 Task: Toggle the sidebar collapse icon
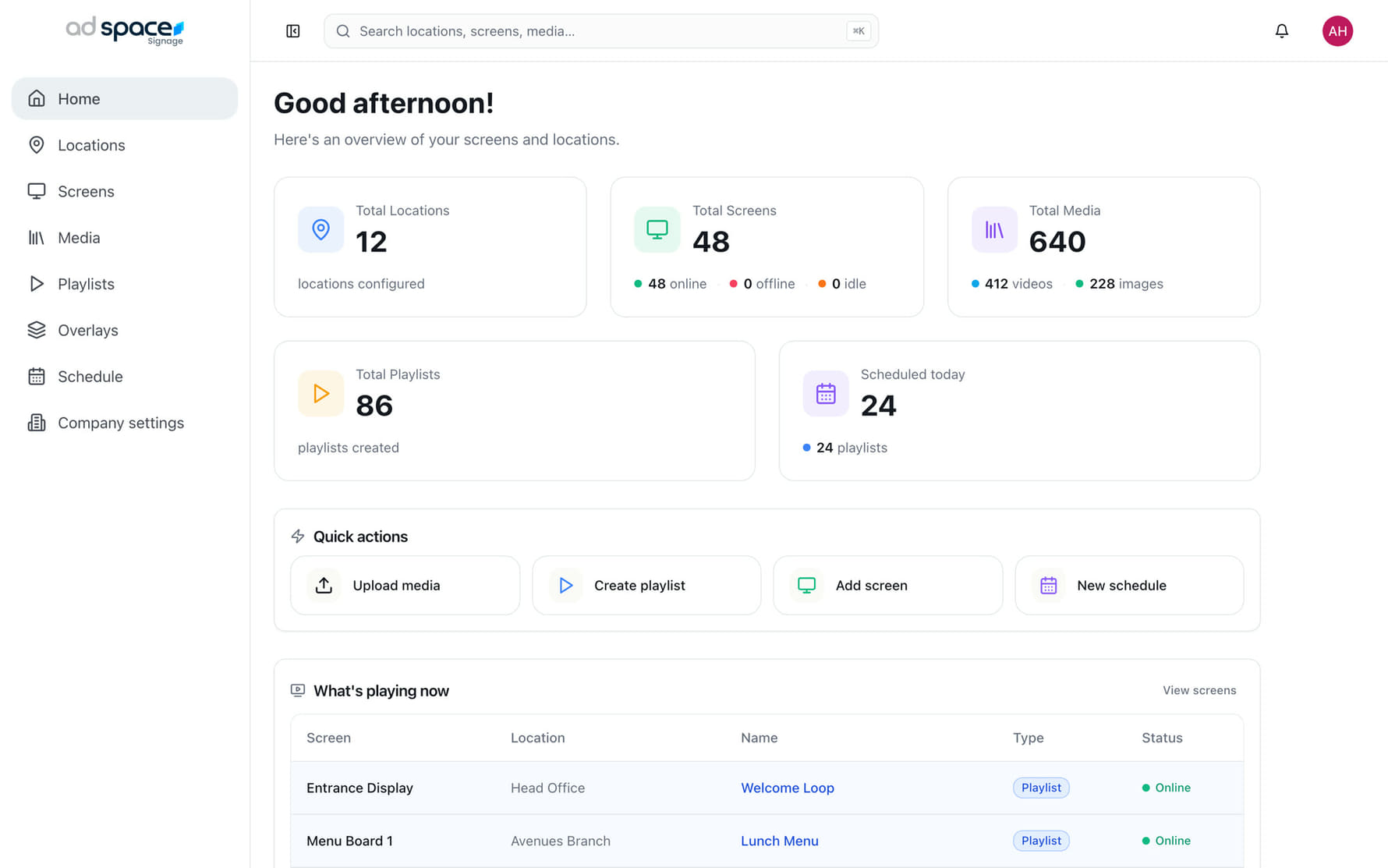click(x=293, y=31)
